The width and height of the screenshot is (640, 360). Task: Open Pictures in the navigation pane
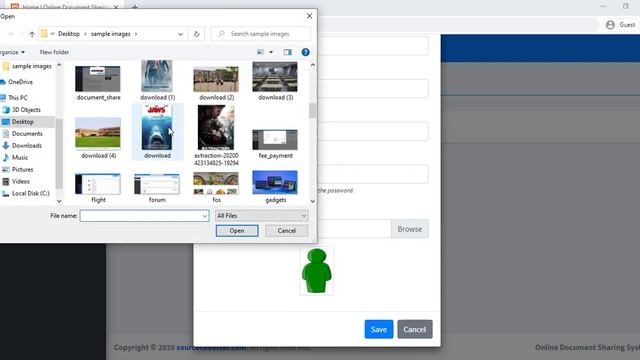(x=22, y=169)
